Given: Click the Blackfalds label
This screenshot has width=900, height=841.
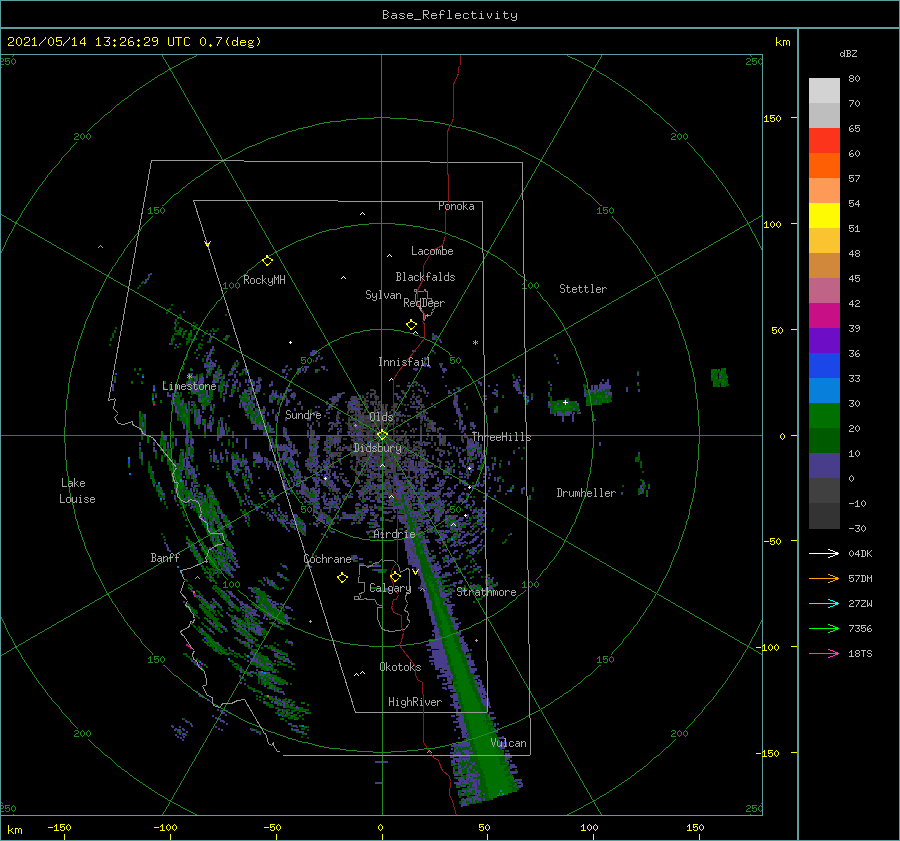Looking at the screenshot, I should 425,277.
